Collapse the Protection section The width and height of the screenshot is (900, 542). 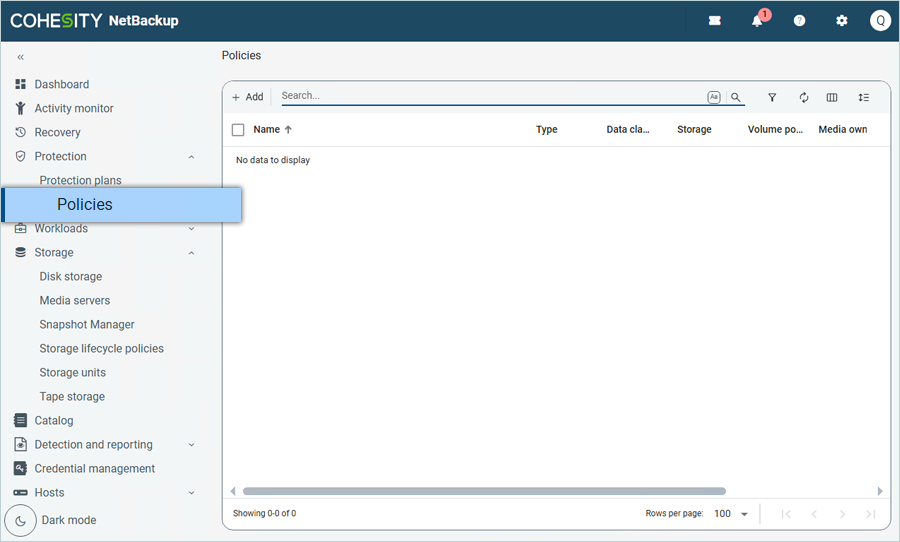(x=191, y=157)
